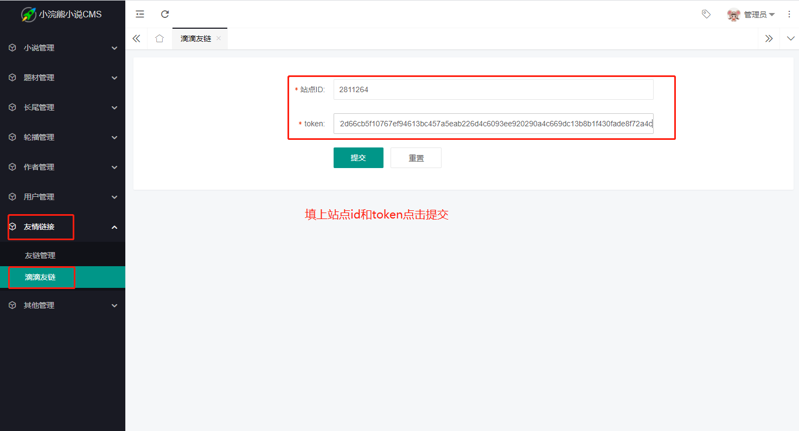Open the 友链管理 submenu item

(x=63, y=255)
